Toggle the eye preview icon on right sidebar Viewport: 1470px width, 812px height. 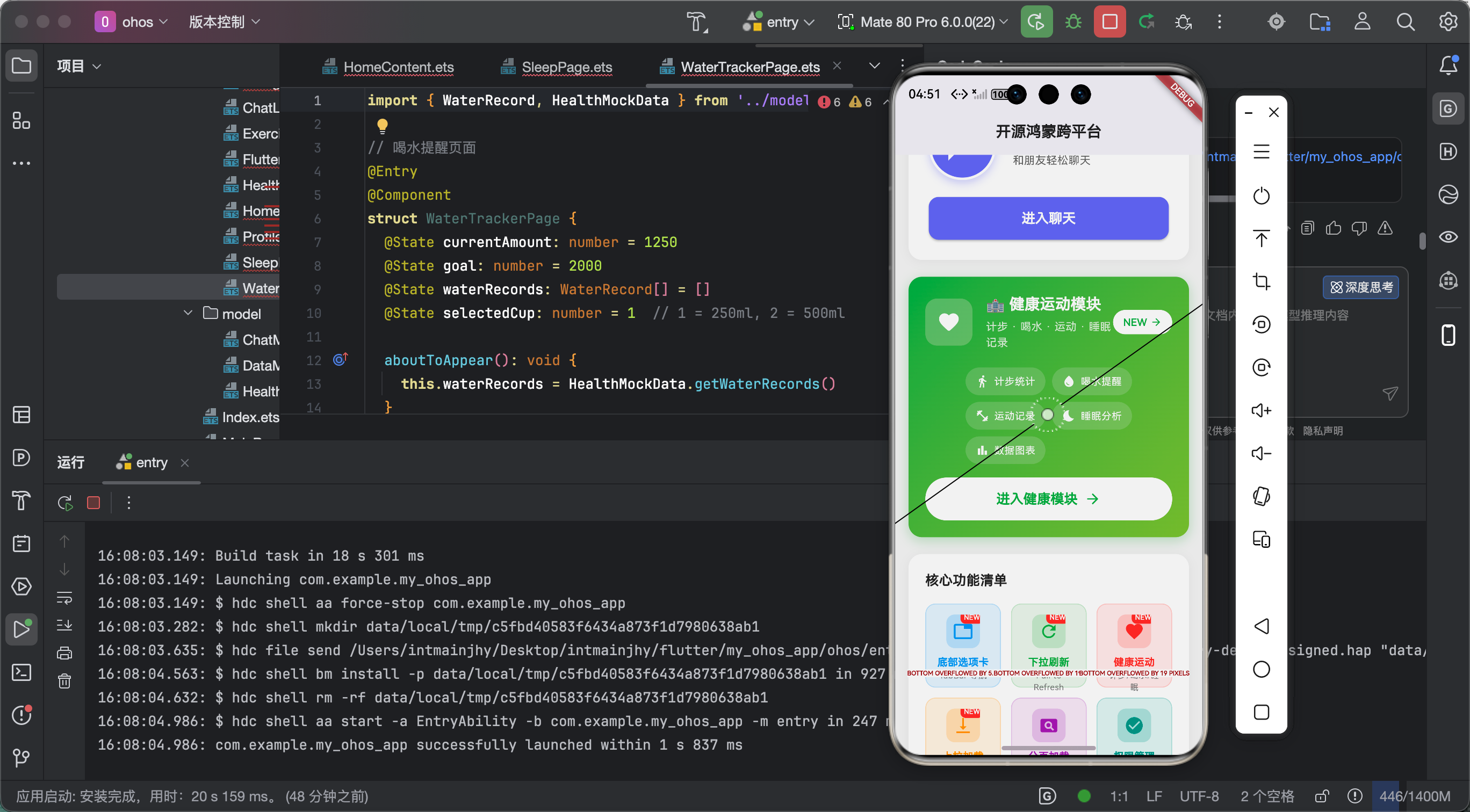[x=1449, y=237]
